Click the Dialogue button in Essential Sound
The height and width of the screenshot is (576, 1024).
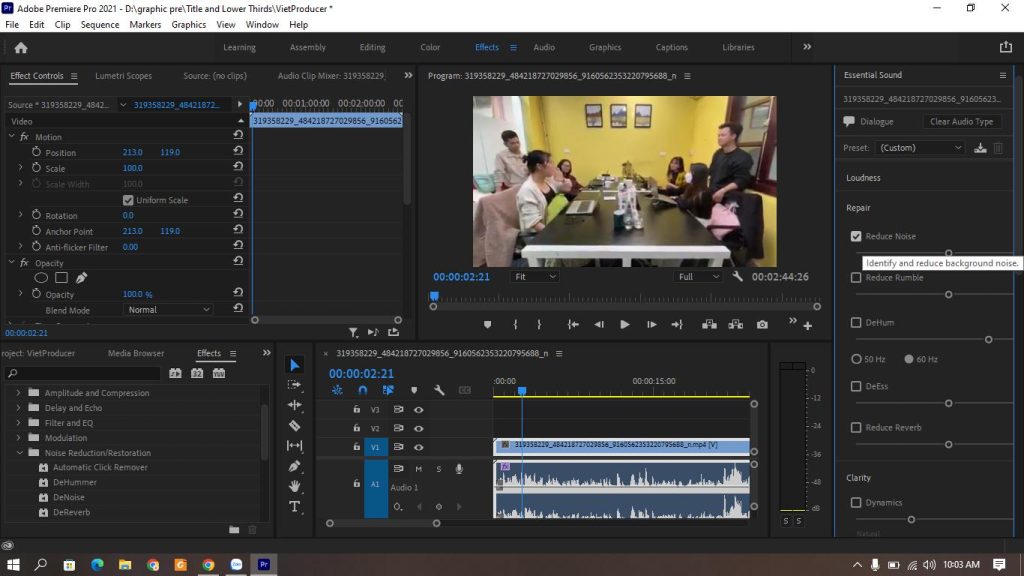[x=875, y=121]
